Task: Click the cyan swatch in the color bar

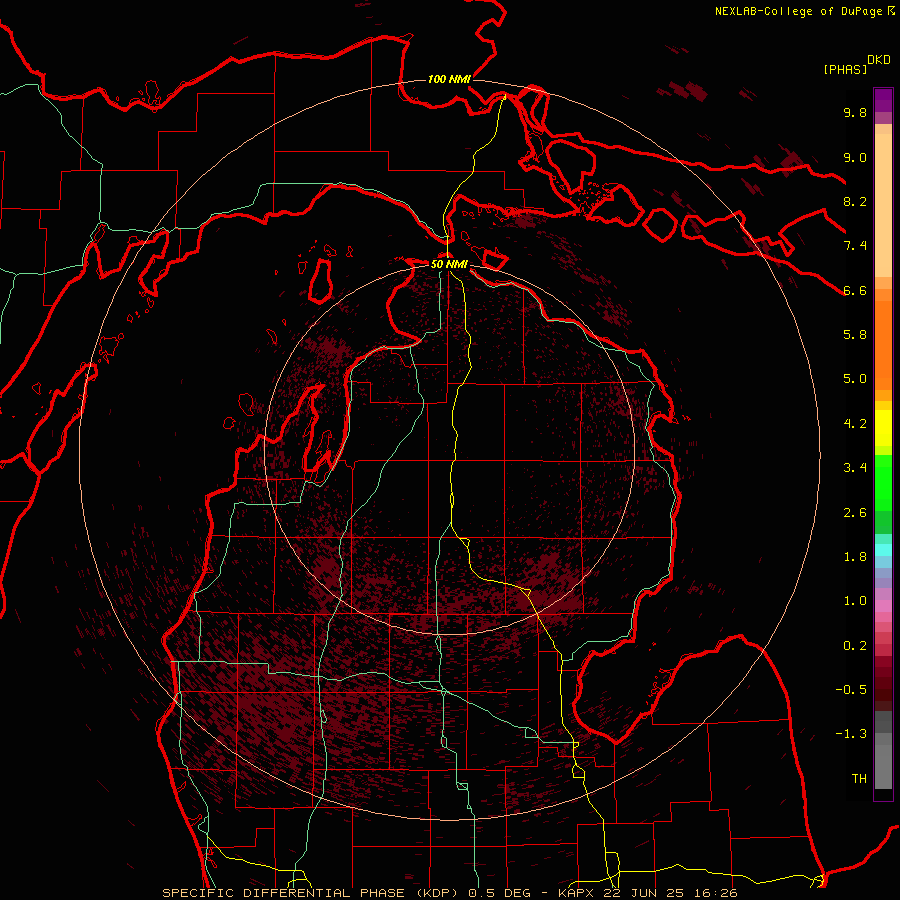Action: (x=883, y=549)
